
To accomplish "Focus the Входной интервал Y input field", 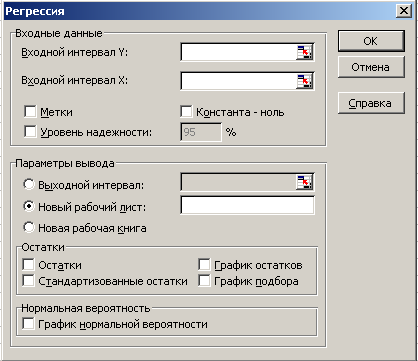I will (239, 52).
